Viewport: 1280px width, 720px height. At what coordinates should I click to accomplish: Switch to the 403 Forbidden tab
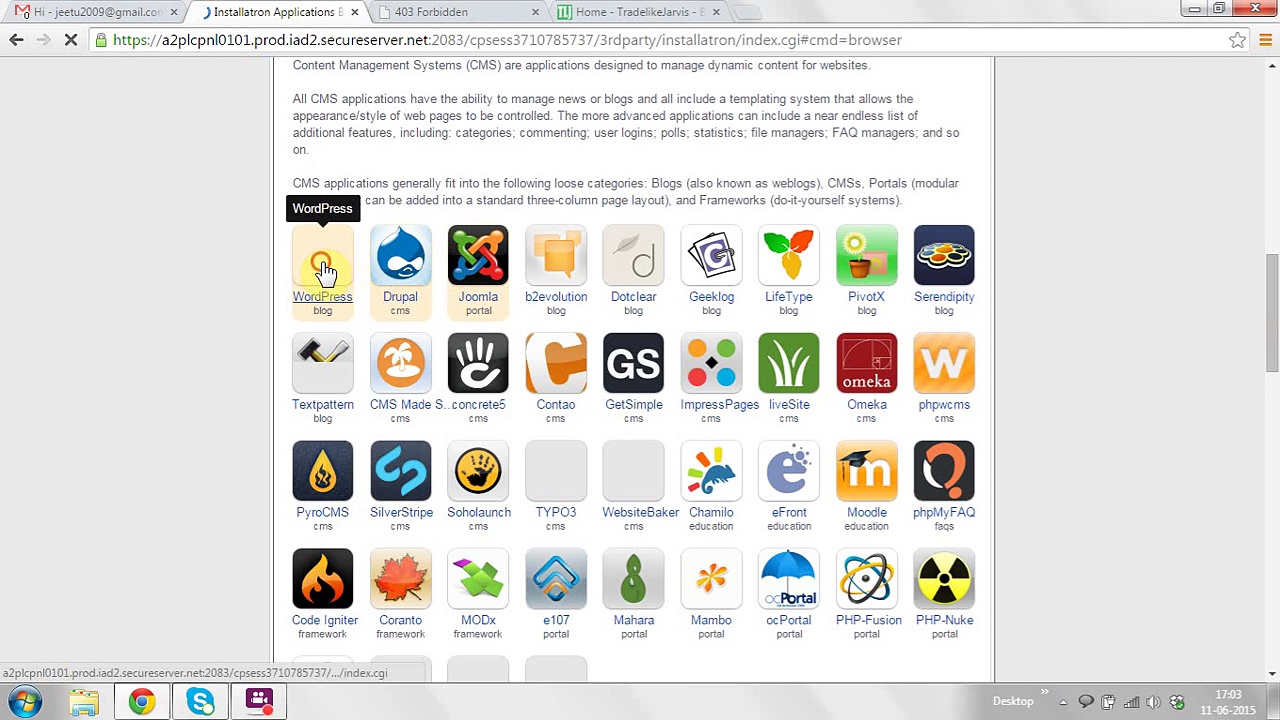pos(460,12)
